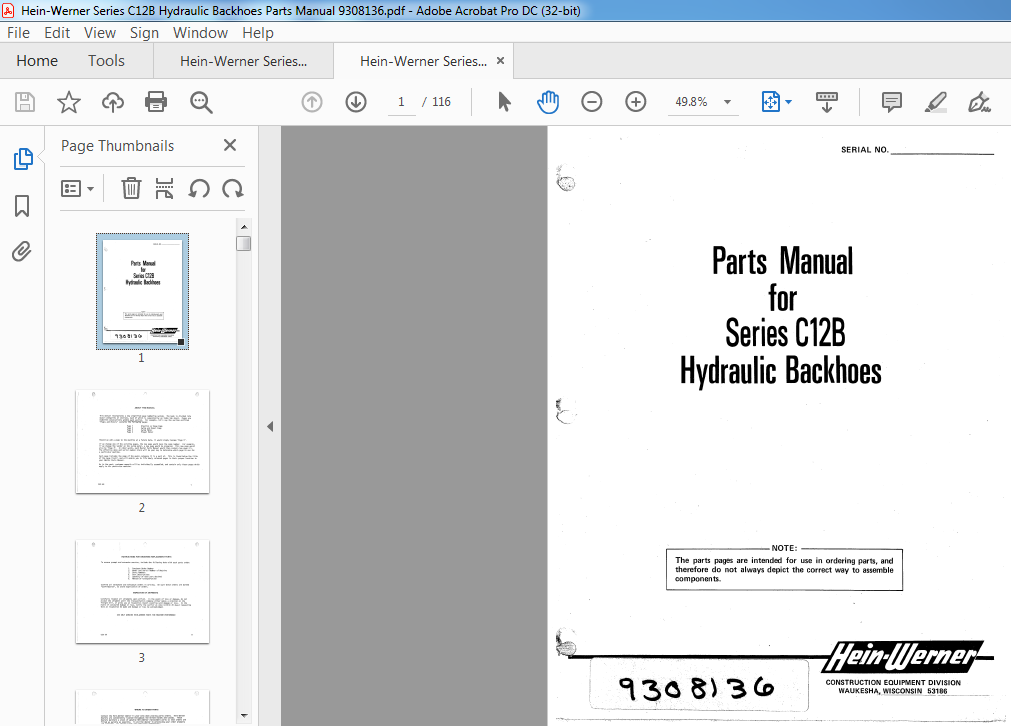This screenshot has height=726, width=1011.
Task: Go to previous page arrow
Action: coord(312,102)
